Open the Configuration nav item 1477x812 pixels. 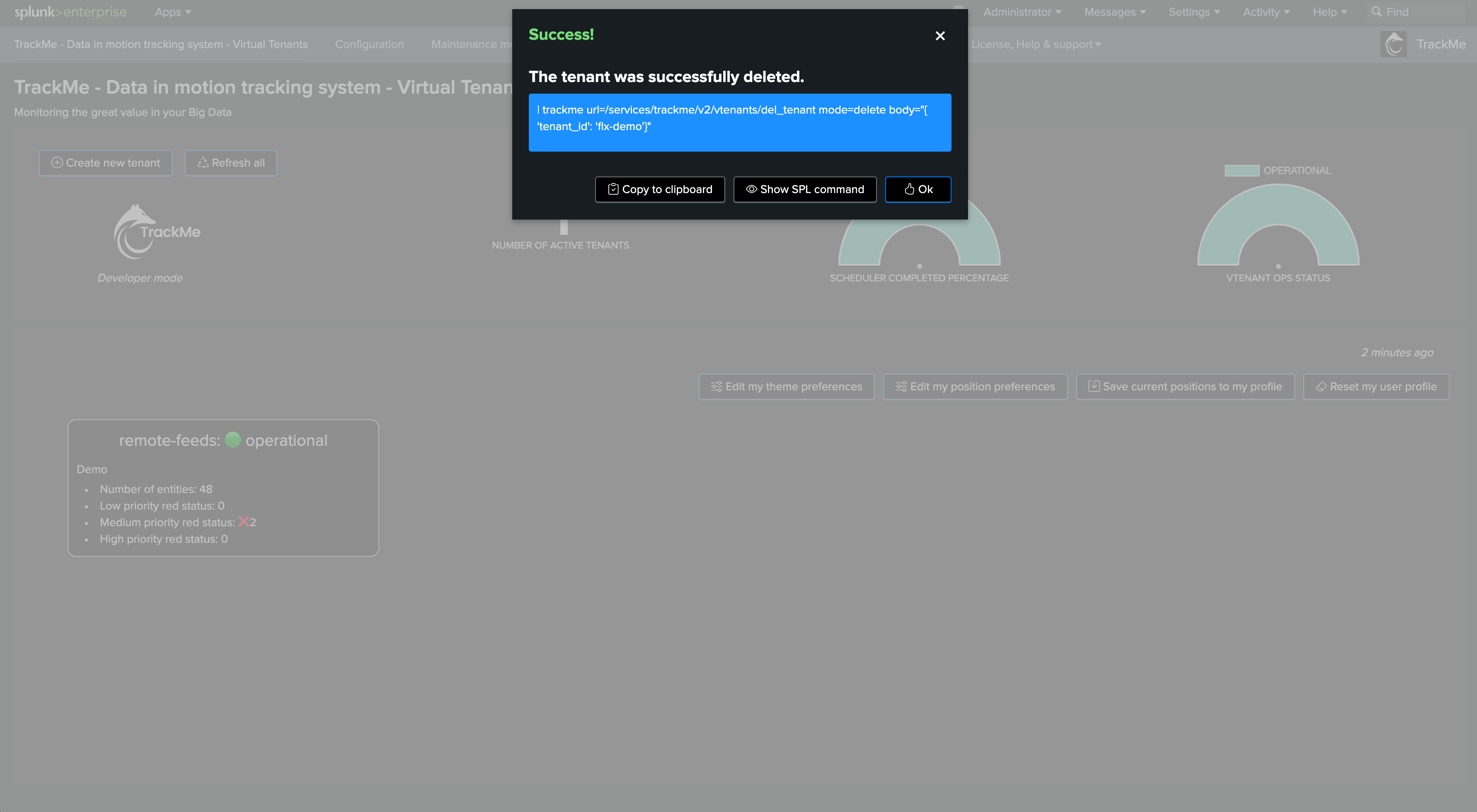coord(369,44)
